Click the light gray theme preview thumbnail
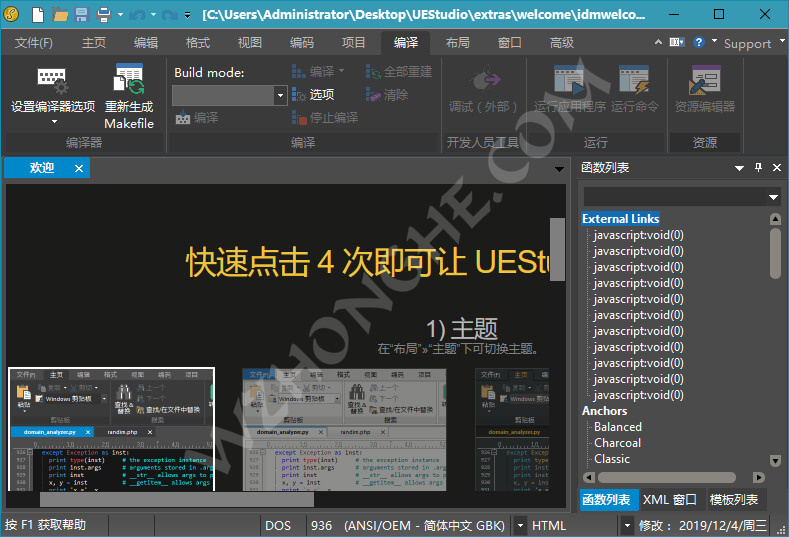Viewport: 789px width, 537px height. tap(344, 429)
